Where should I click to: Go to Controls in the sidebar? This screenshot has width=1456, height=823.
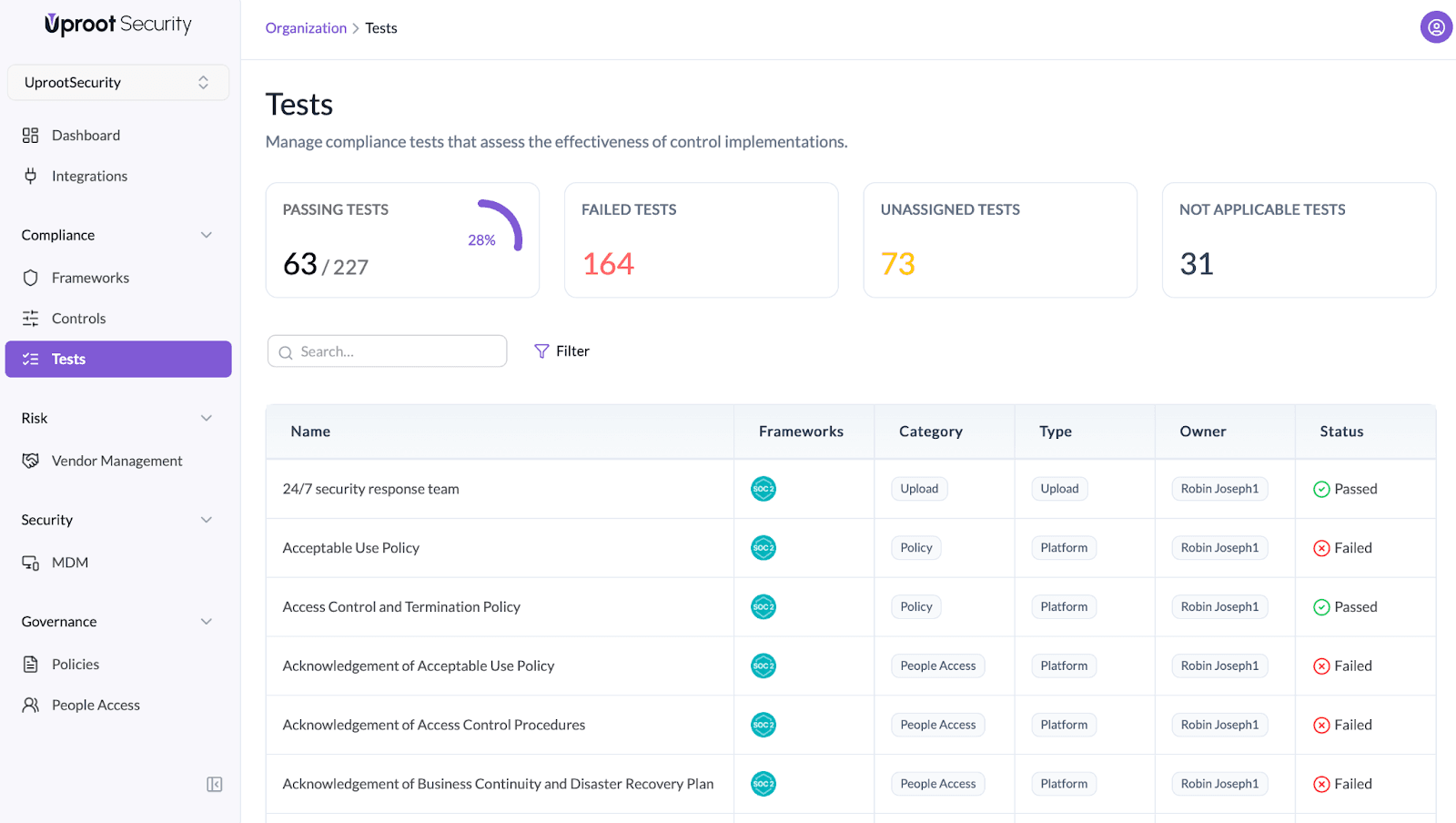[78, 319]
